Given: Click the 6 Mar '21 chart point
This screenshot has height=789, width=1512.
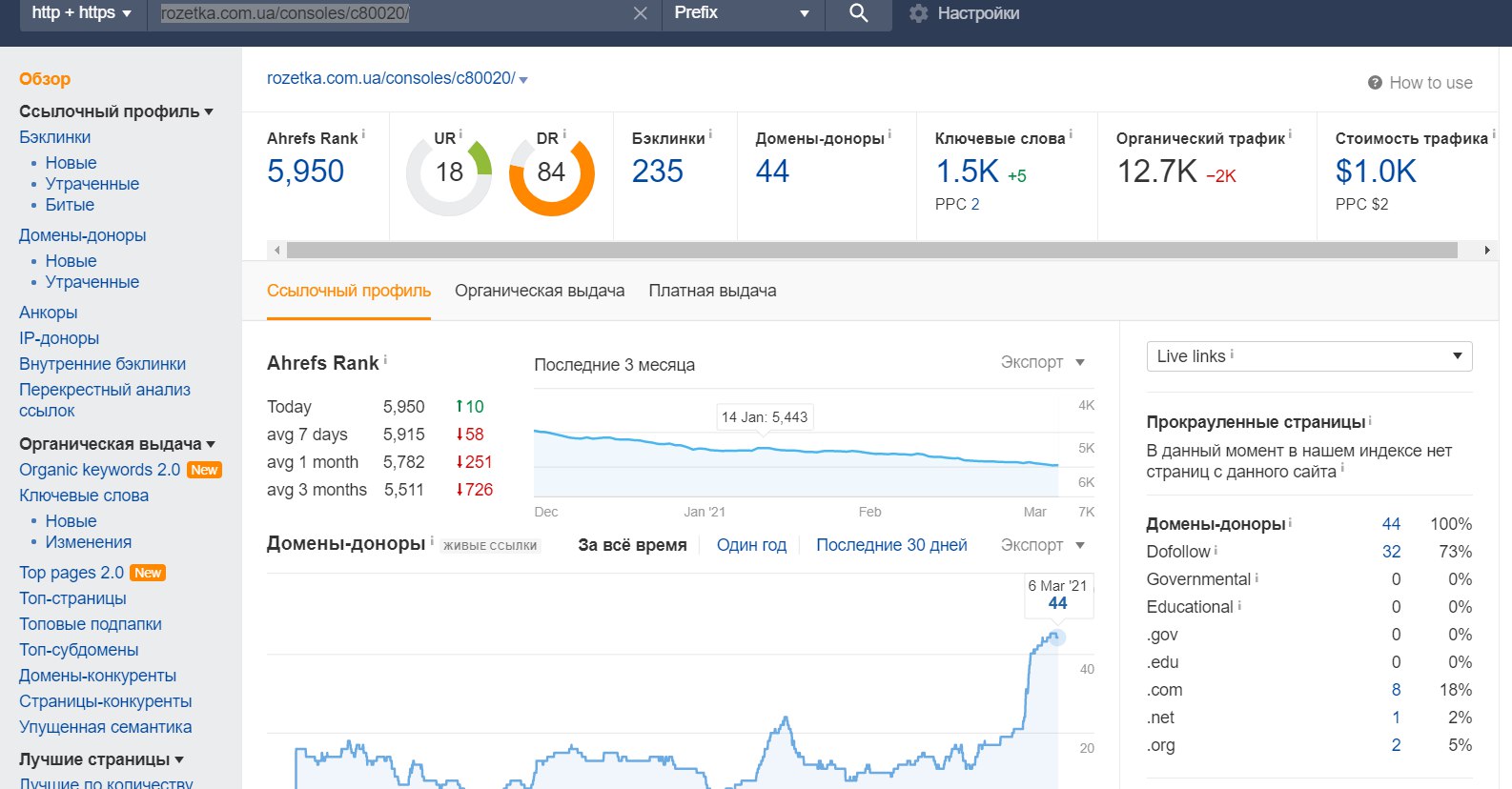Looking at the screenshot, I should click(x=1056, y=637).
